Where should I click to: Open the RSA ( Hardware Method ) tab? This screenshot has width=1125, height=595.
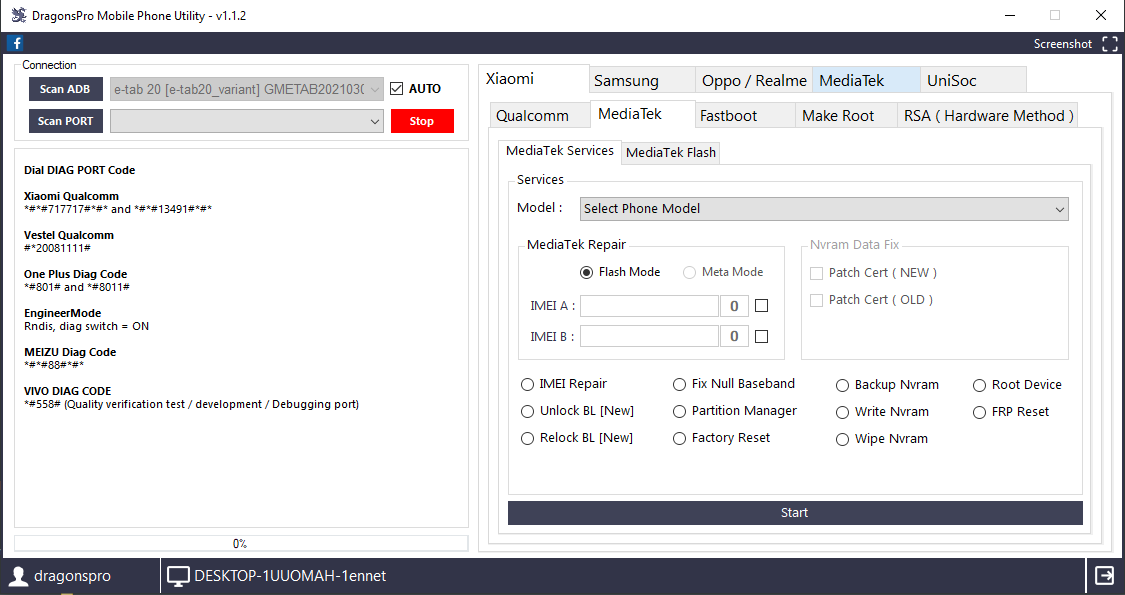(988, 116)
